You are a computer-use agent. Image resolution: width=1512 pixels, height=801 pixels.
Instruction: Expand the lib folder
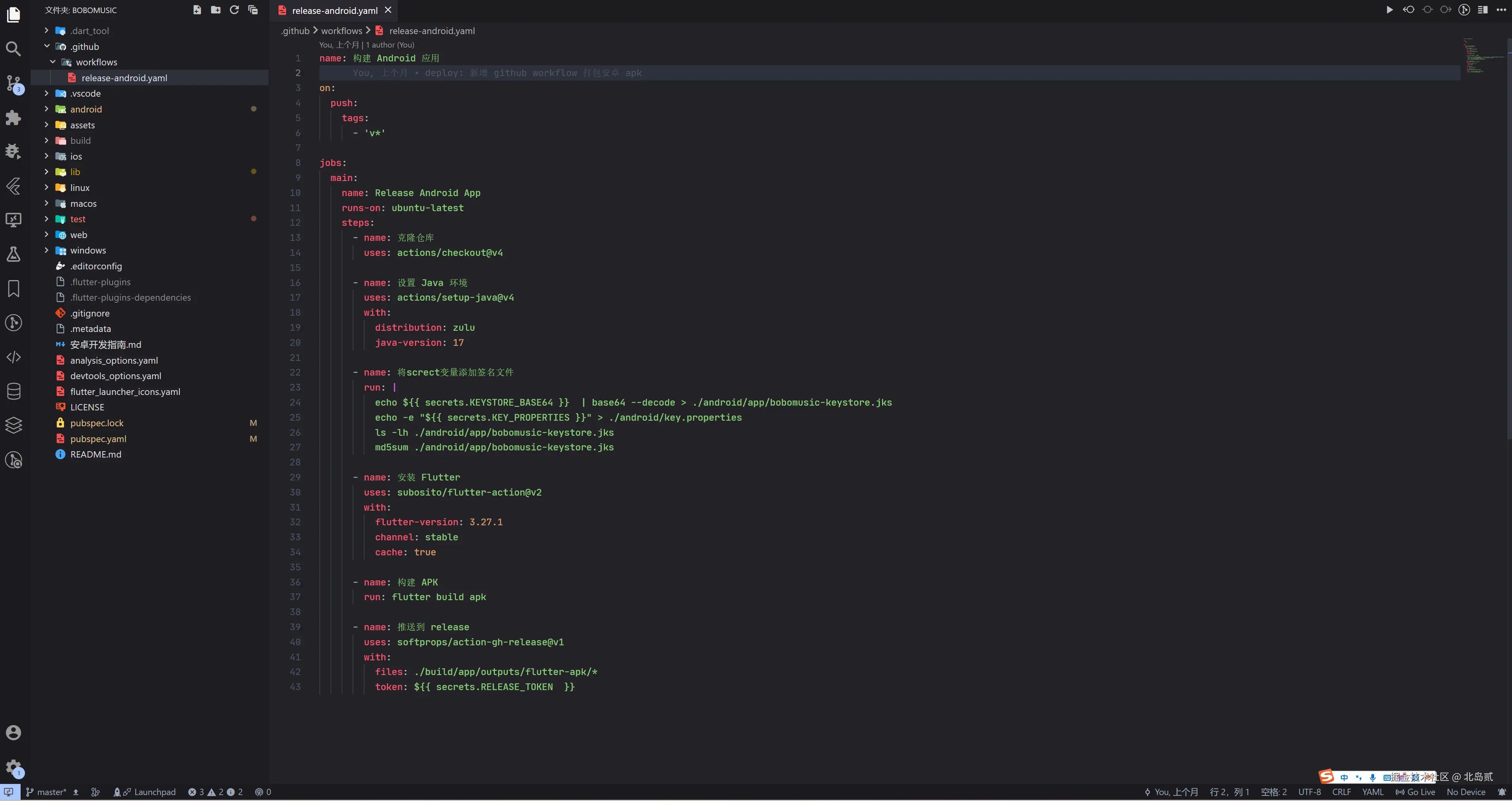click(x=75, y=172)
